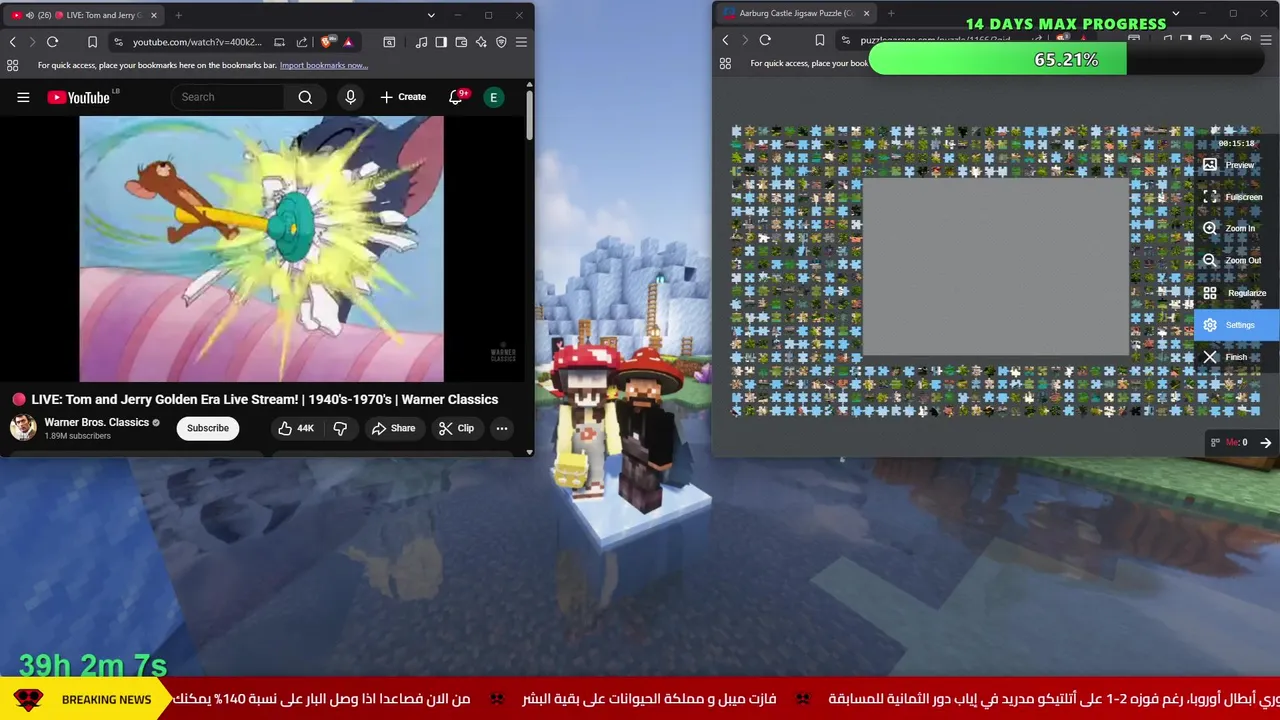Go to the YouTube home logo
1280x720 pixels.
78,97
